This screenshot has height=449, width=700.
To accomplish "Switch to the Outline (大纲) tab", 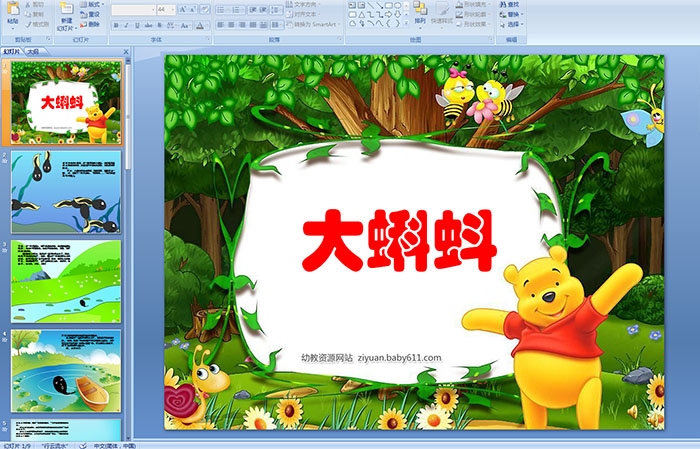I will (x=34, y=50).
